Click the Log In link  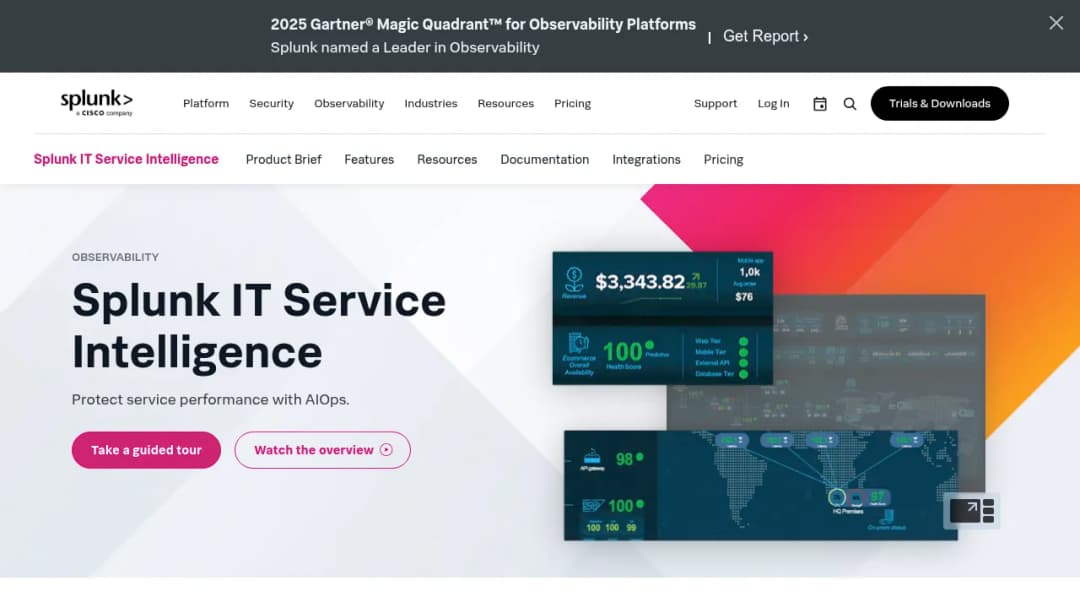(x=773, y=103)
